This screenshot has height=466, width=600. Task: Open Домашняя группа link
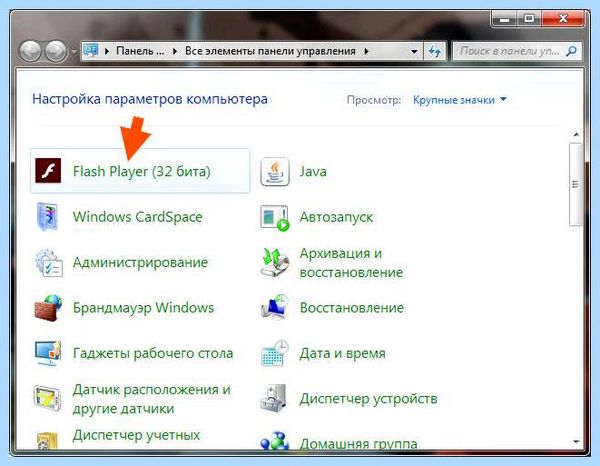click(x=359, y=443)
